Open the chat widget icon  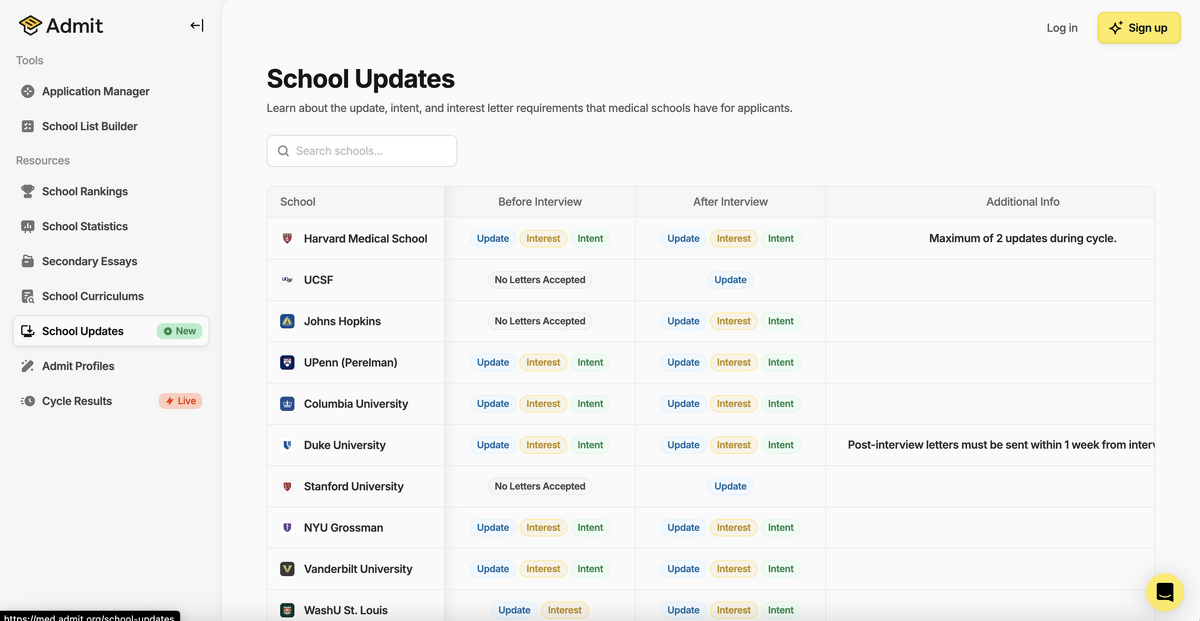point(1164,592)
